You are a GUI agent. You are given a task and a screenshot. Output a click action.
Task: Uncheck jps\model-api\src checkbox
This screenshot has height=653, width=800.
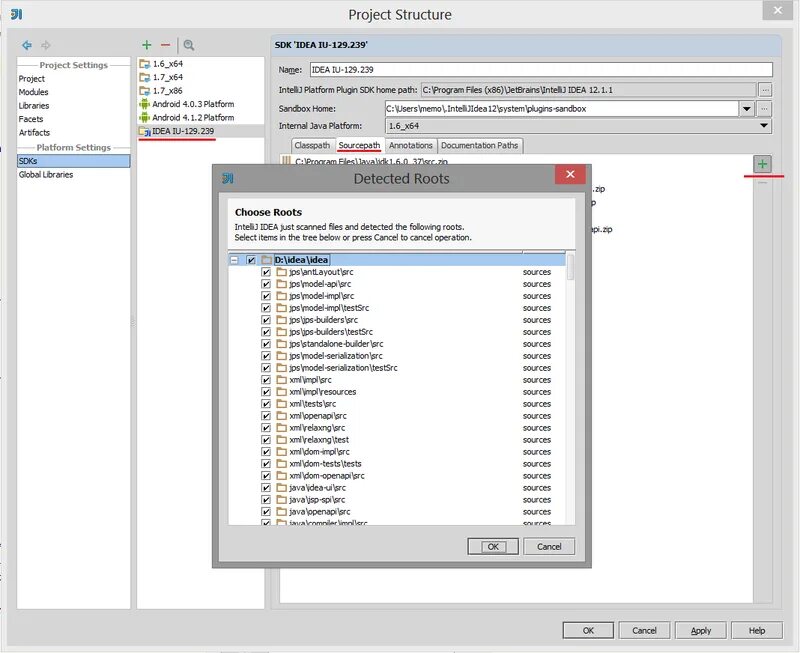coord(266,284)
